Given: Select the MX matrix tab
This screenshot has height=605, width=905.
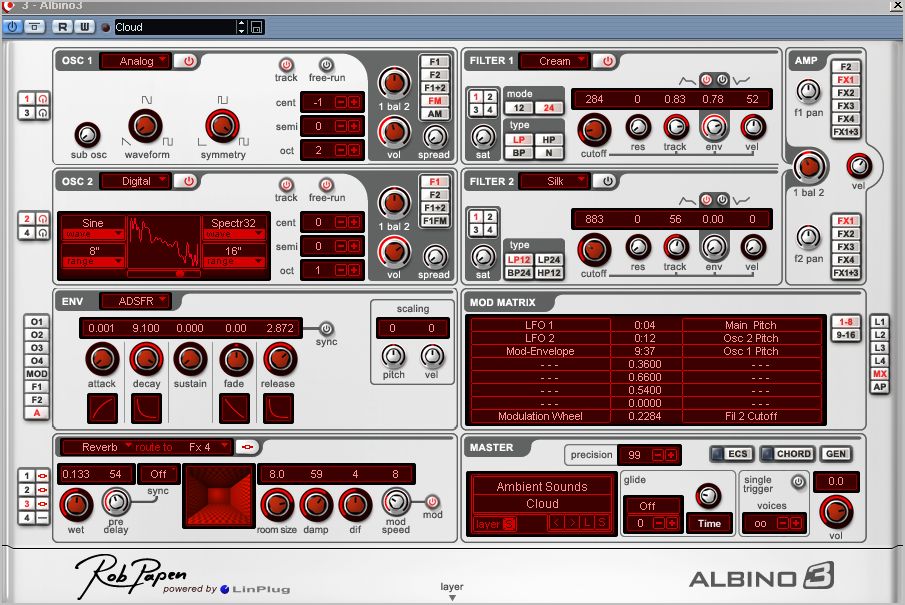Looking at the screenshot, I should 880,374.
